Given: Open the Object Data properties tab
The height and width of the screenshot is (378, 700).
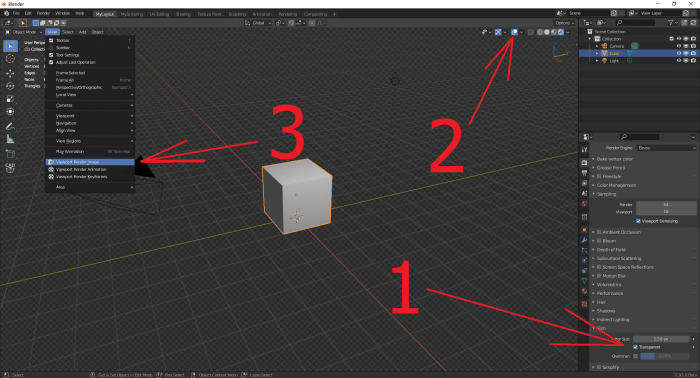Looking at the screenshot, I should 584,281.
